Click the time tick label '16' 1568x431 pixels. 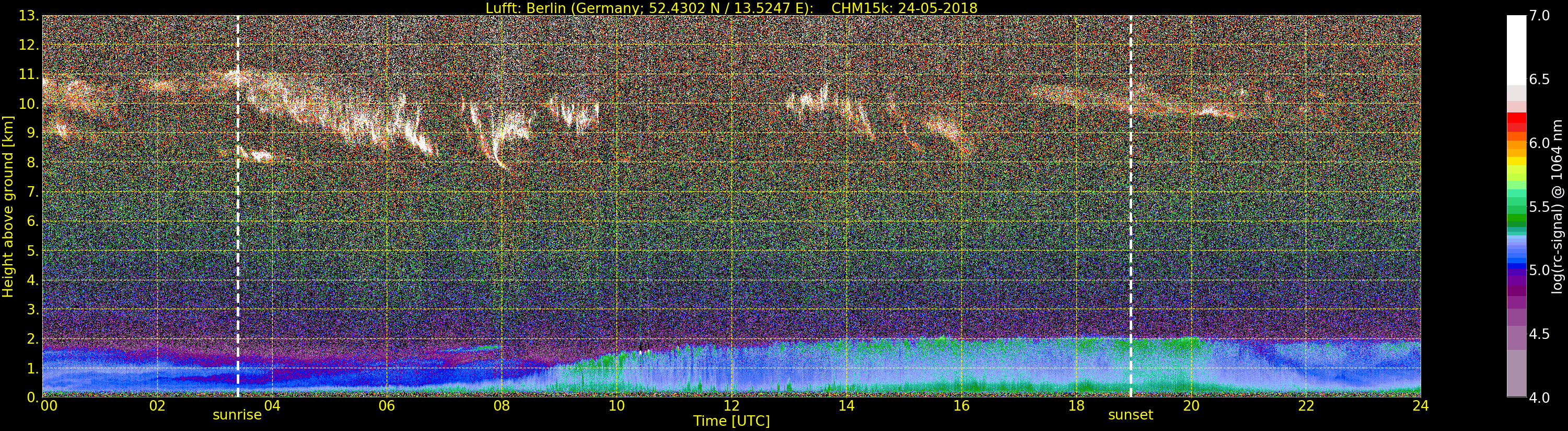(961, 406)
